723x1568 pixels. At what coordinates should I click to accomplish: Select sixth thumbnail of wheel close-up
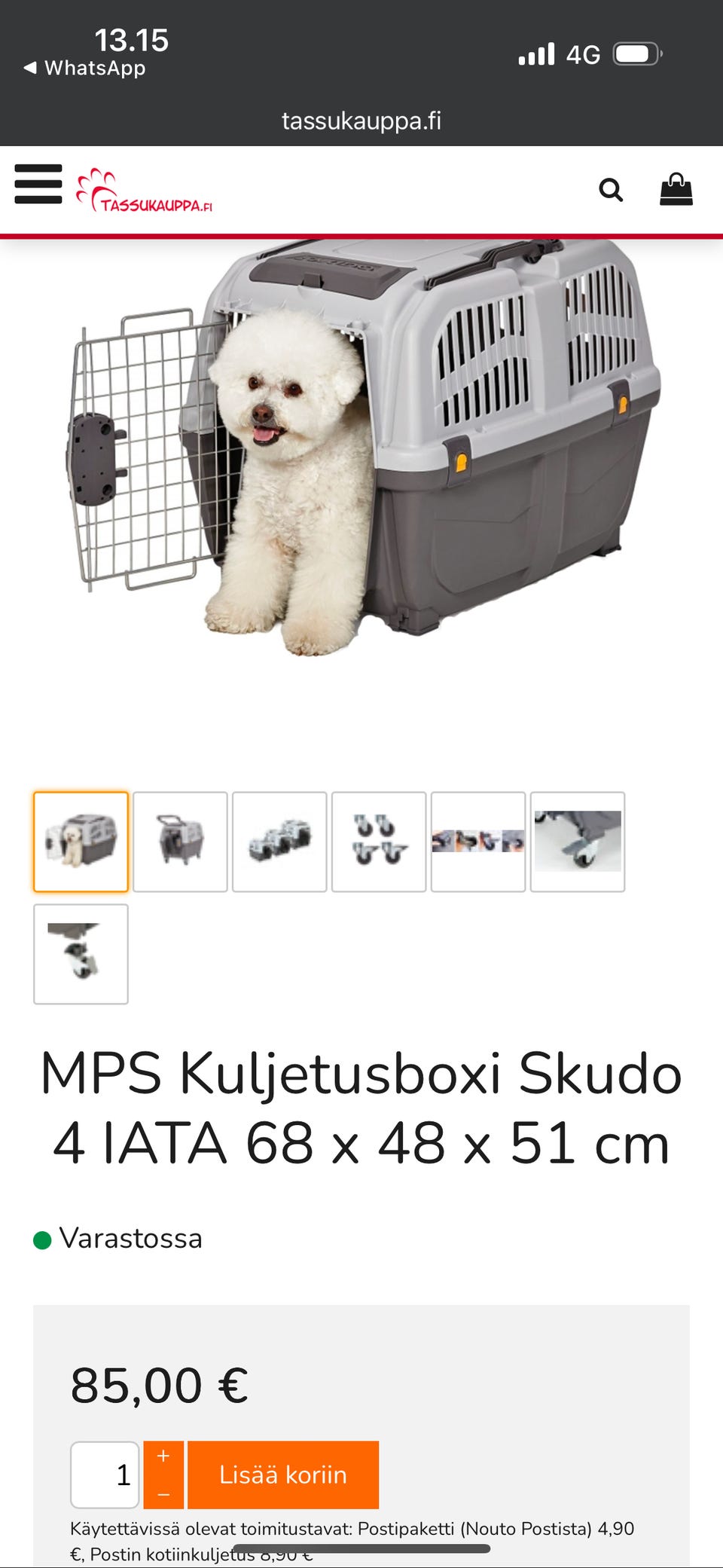[x=578, y=842]
